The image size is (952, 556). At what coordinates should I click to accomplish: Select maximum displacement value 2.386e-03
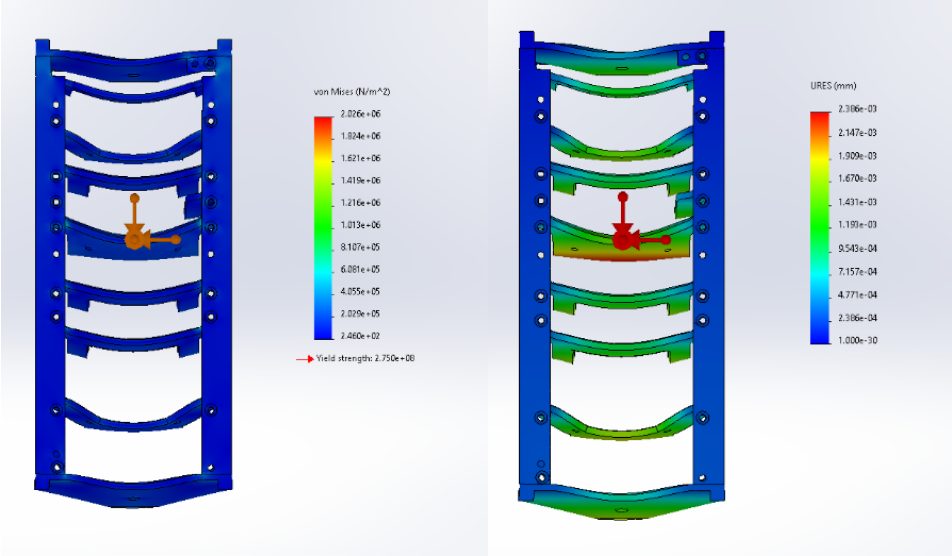click(x=857, y=109)
